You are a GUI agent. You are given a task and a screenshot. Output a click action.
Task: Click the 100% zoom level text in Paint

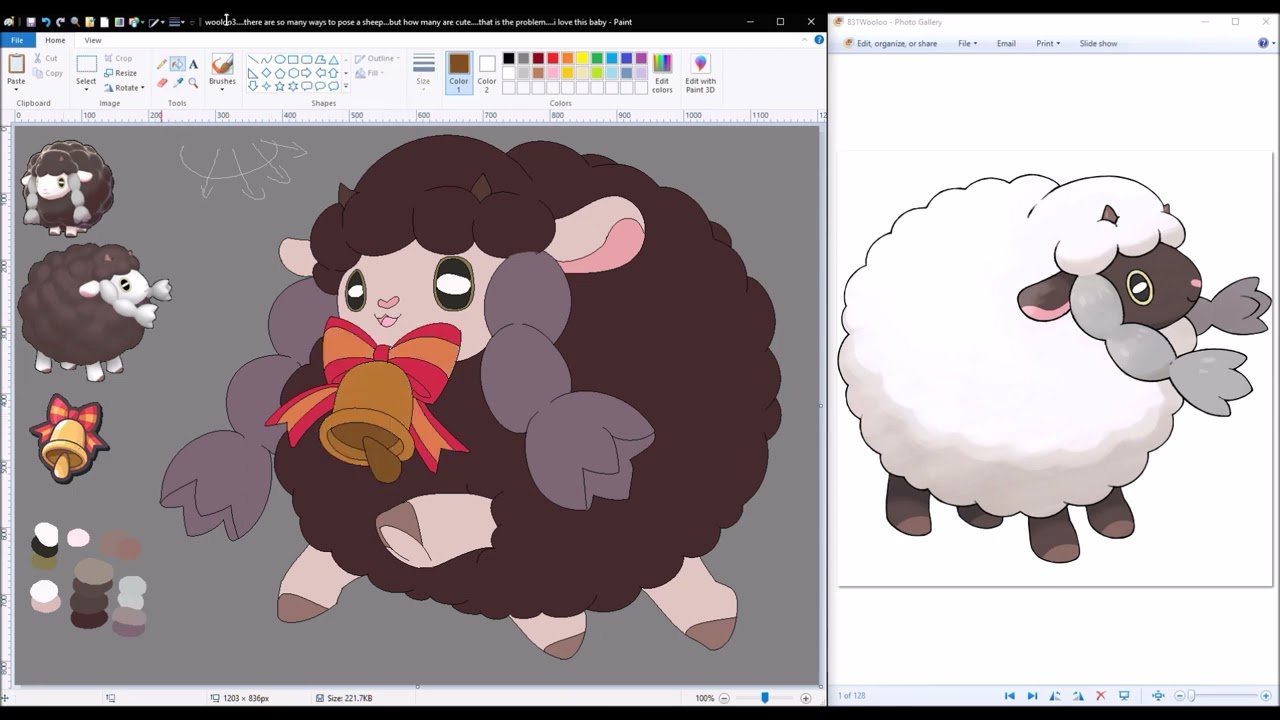pos(704,698)
